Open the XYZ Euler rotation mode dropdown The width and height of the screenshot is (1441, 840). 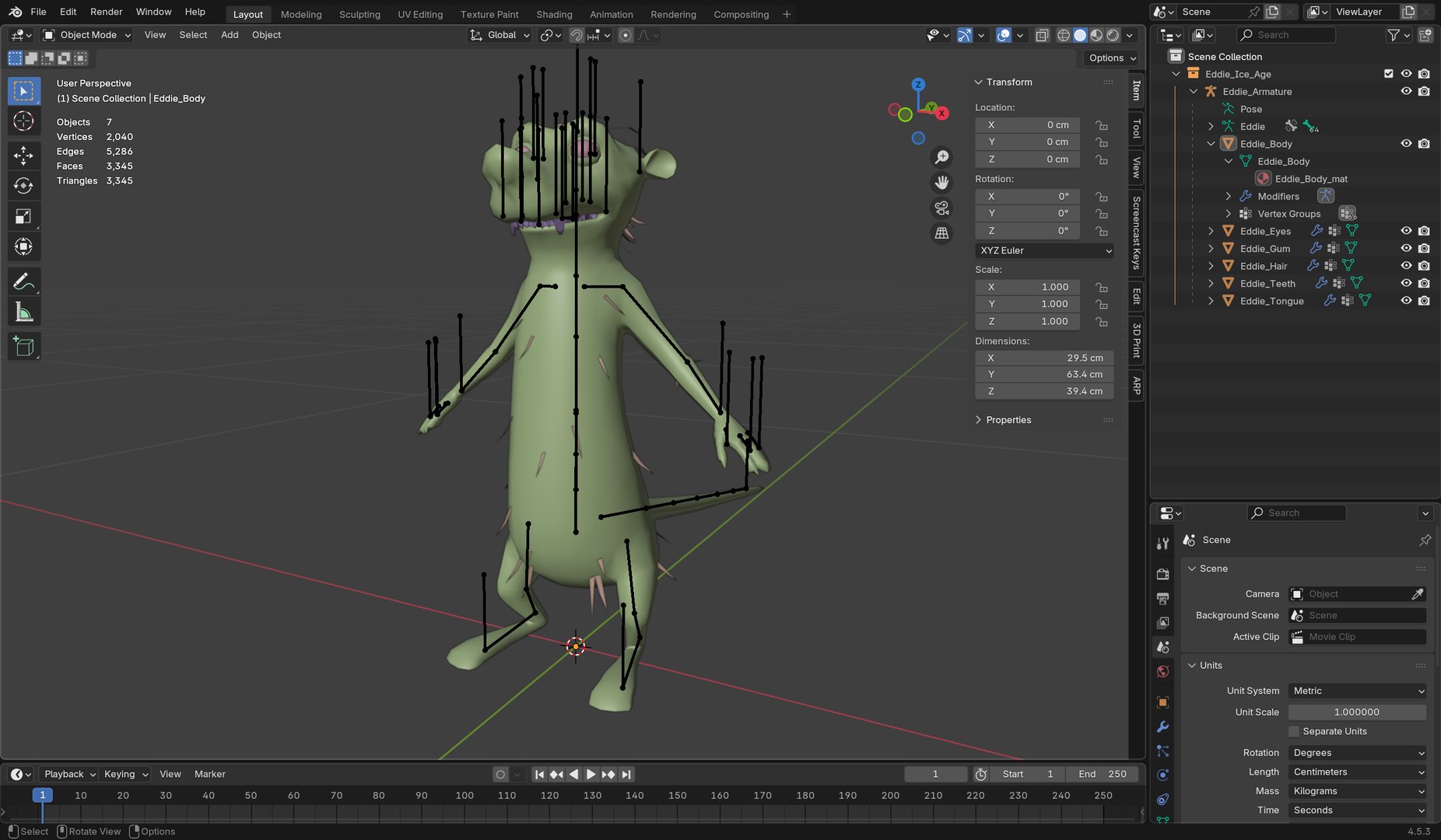tap(1044, 250)
